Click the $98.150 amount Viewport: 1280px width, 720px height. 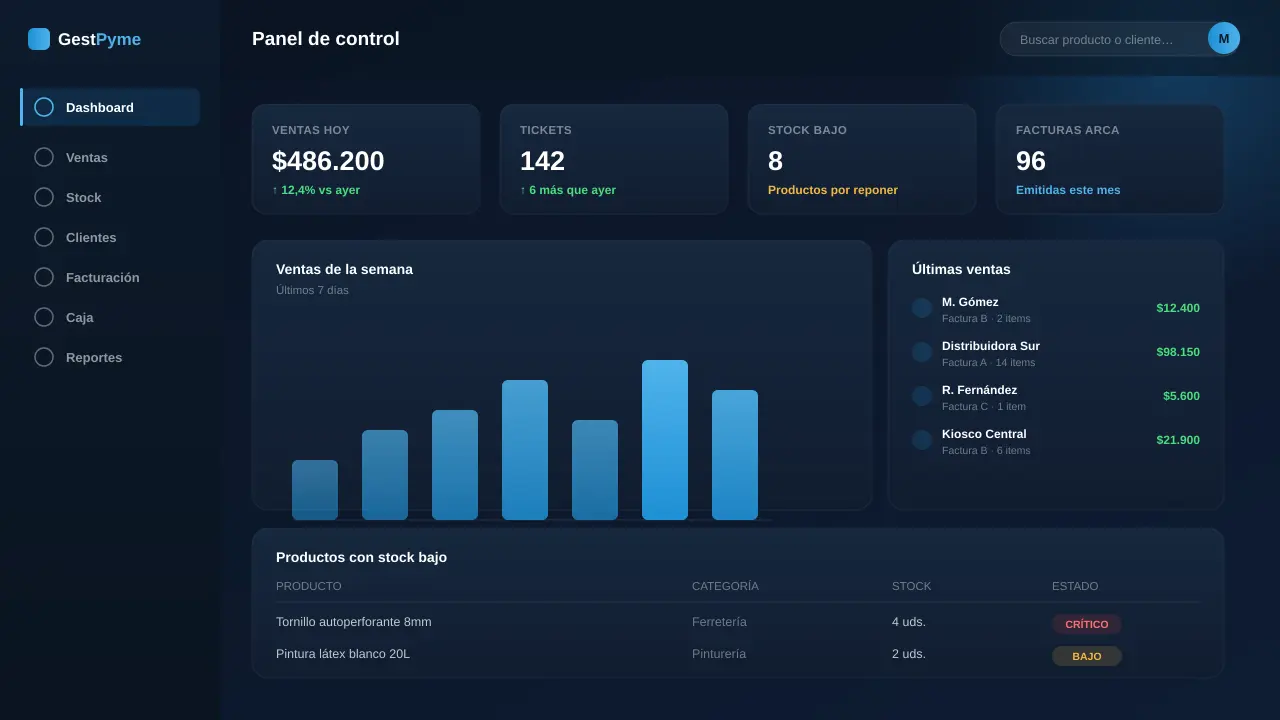pyautogui.click(x=1178, y=352)
